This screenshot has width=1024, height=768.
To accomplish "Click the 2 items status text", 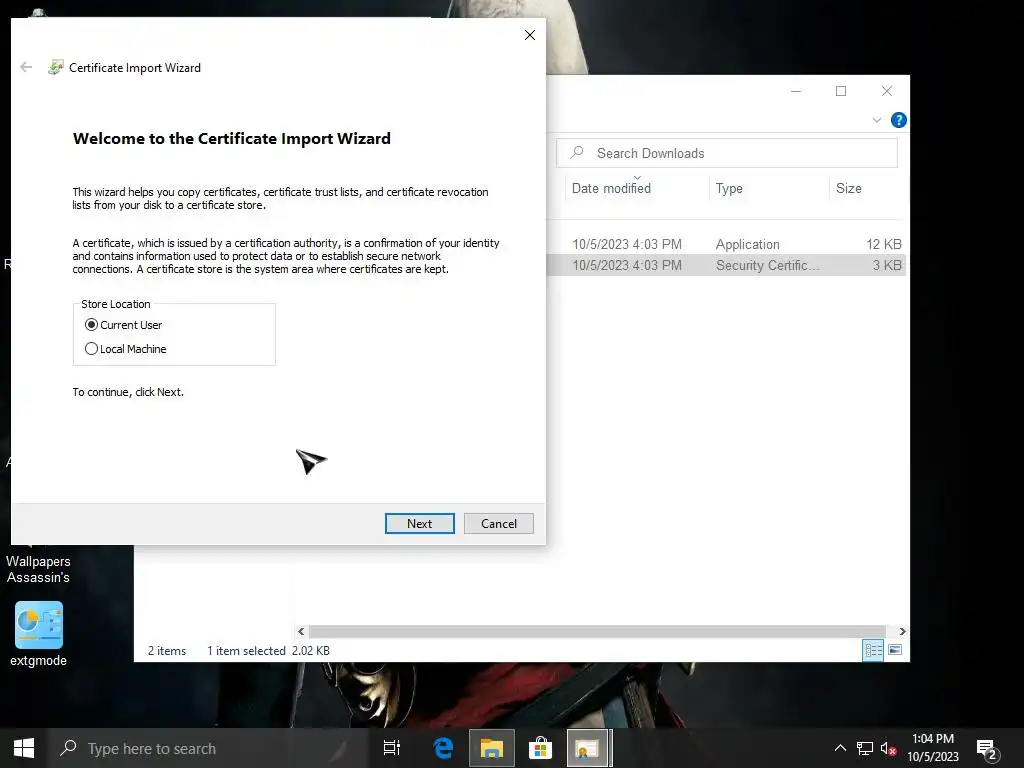I will coord(167,650).
